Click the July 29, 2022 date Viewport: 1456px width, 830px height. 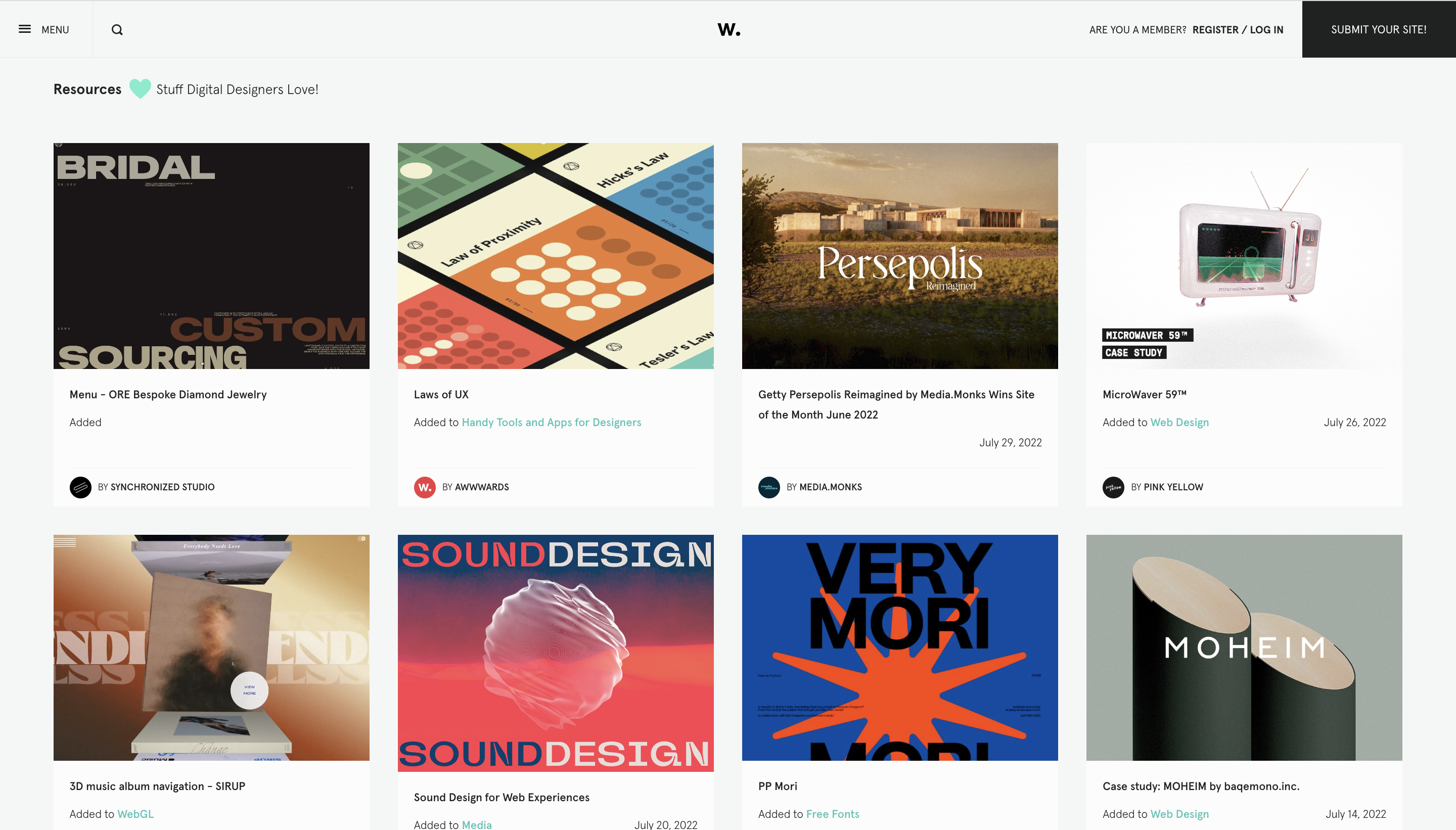click(x=1010, y=442)
